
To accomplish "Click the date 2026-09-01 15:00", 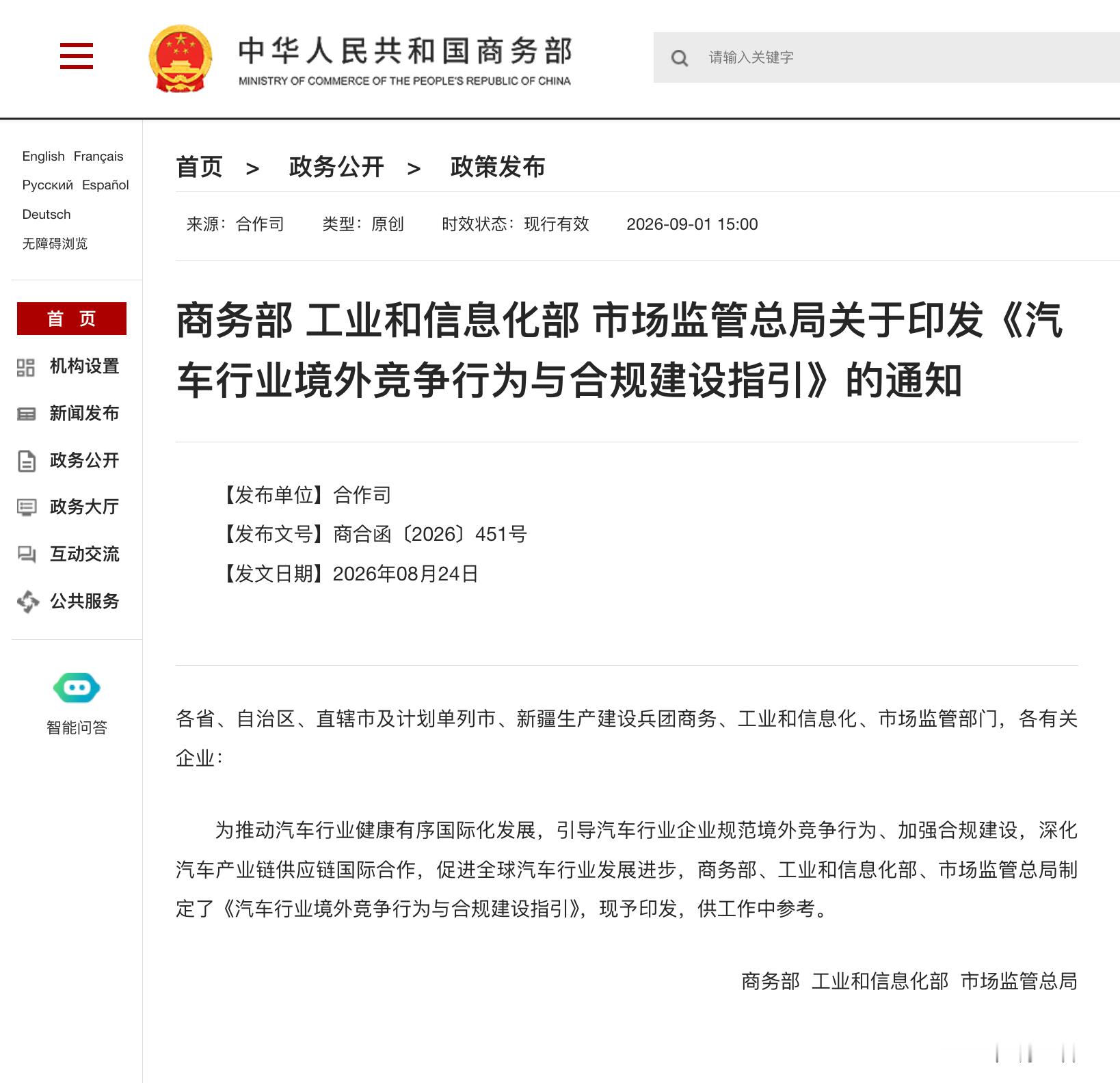I will pos(692,224).
